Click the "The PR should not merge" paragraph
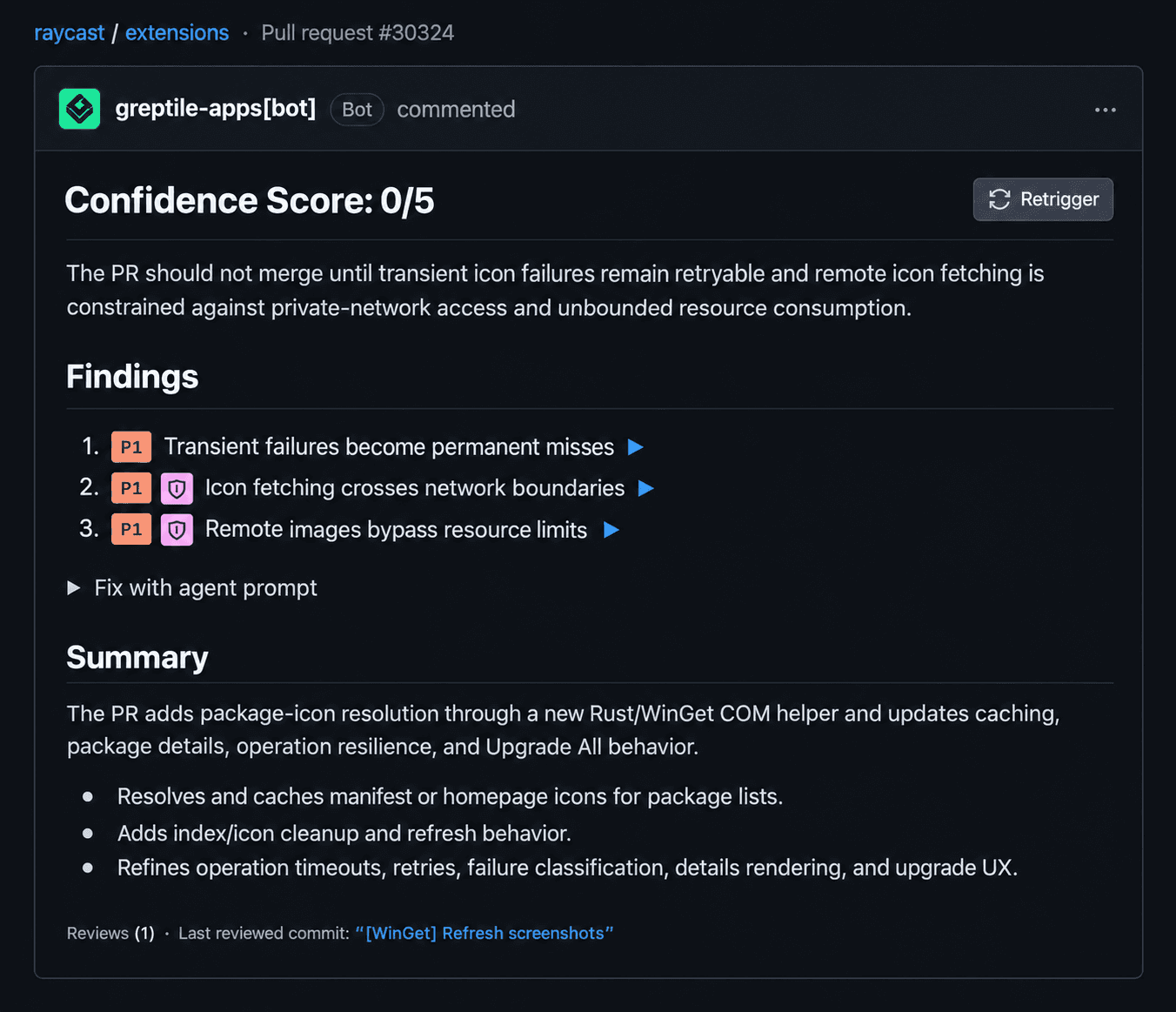Screen dimensions: 1176x1012 point(555,291)
